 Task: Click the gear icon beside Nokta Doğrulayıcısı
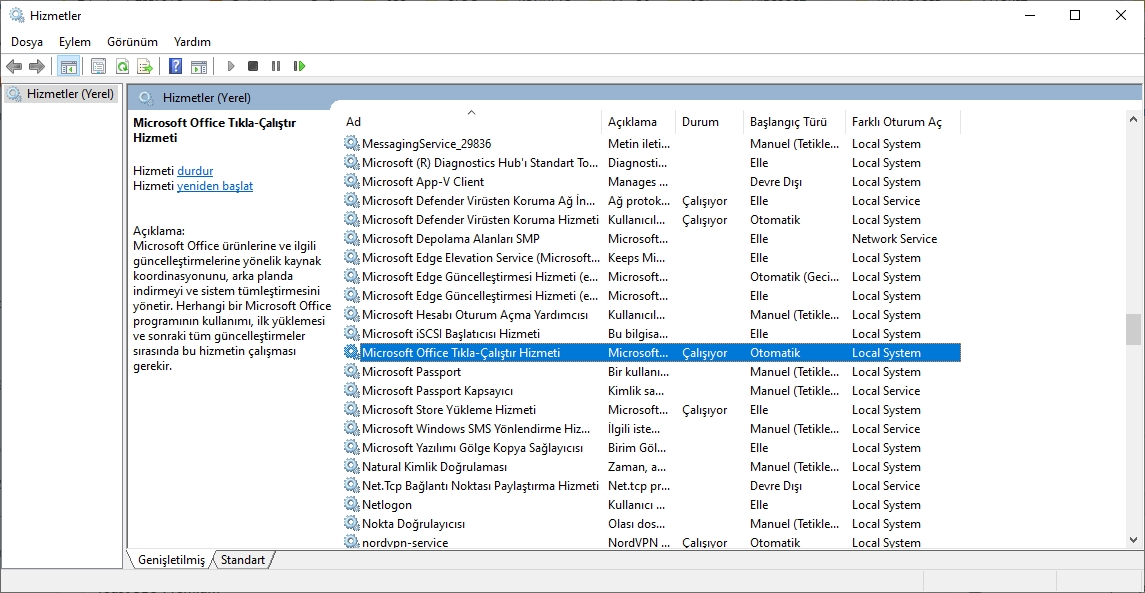coord(352,524)
